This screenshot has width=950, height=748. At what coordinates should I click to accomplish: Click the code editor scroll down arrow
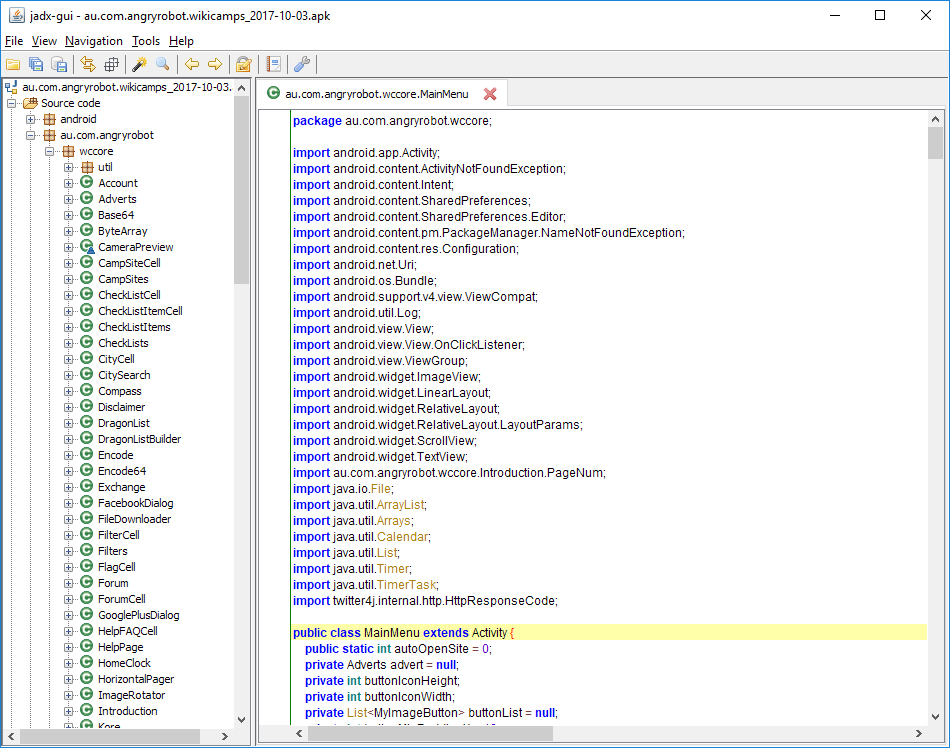coord(935,717)
